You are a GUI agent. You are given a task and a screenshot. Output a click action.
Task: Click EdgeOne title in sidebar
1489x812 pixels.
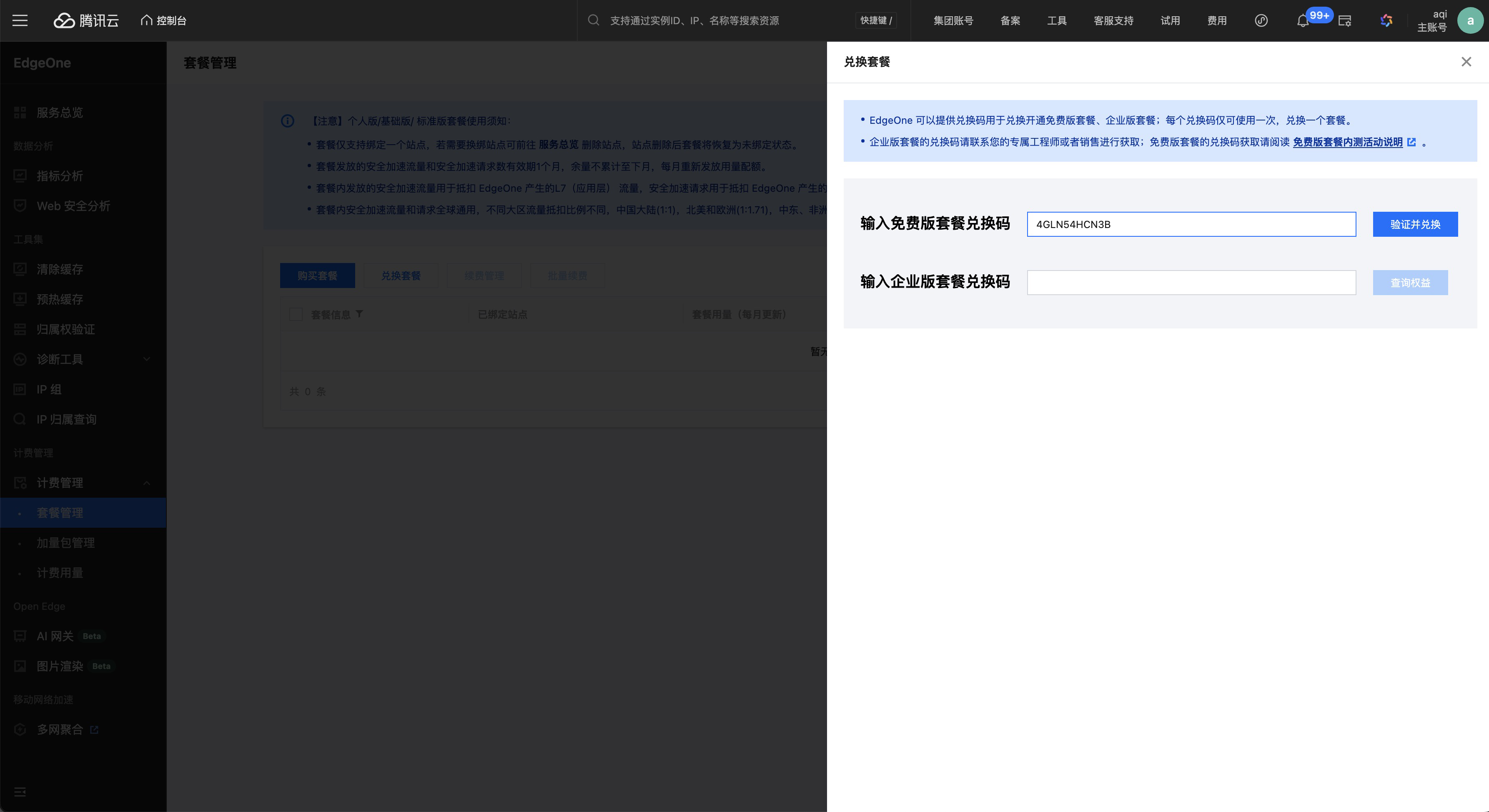pyautogui.click(x=42, y=63)
